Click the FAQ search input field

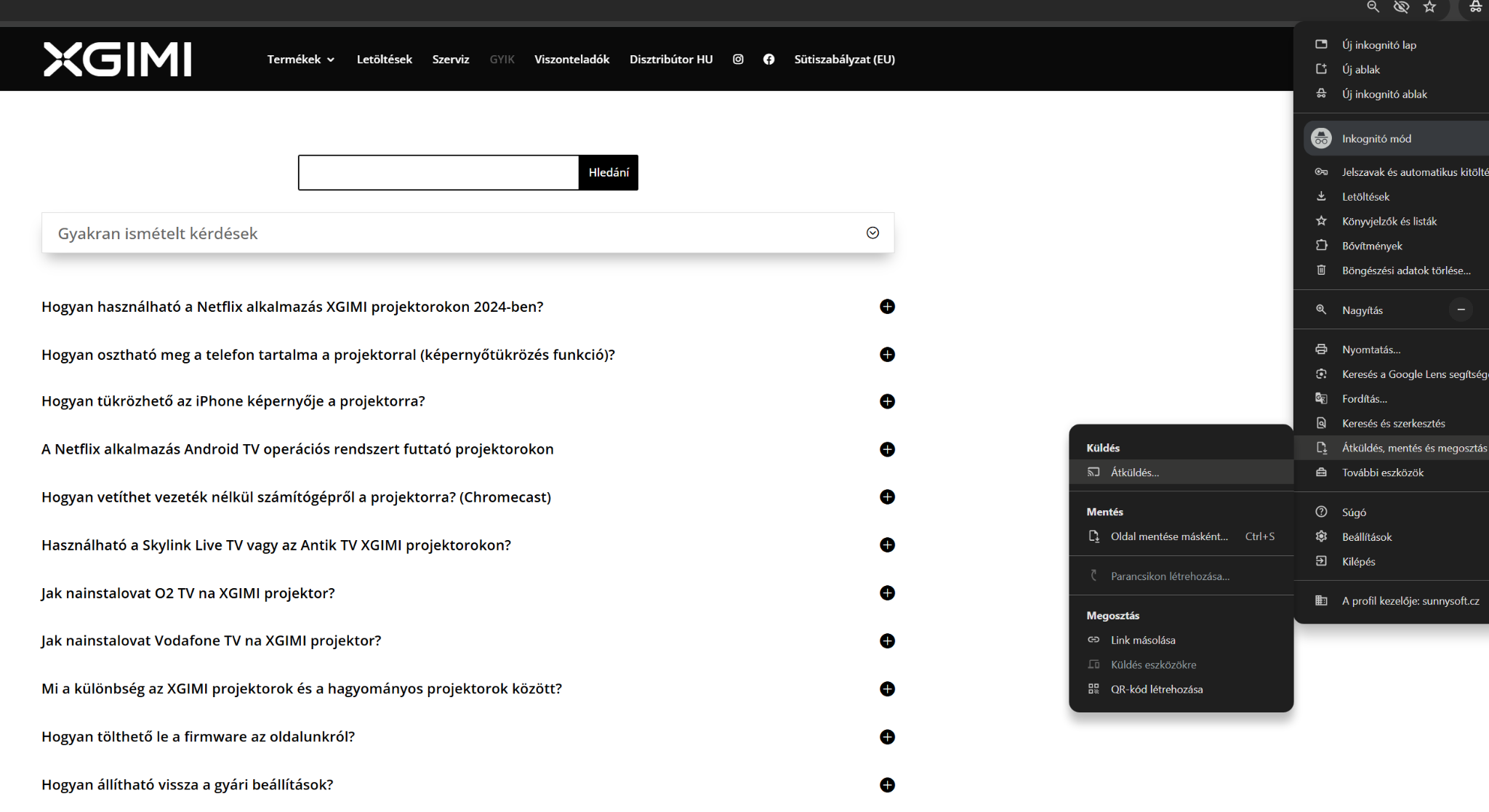(438, 172)
